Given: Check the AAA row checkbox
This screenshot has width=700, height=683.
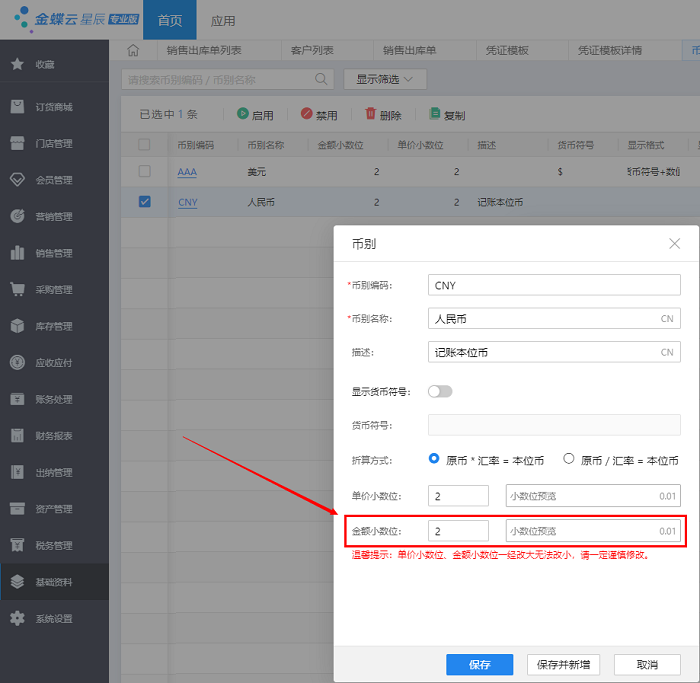Looking at the screenshot, I should click(144, 172).
